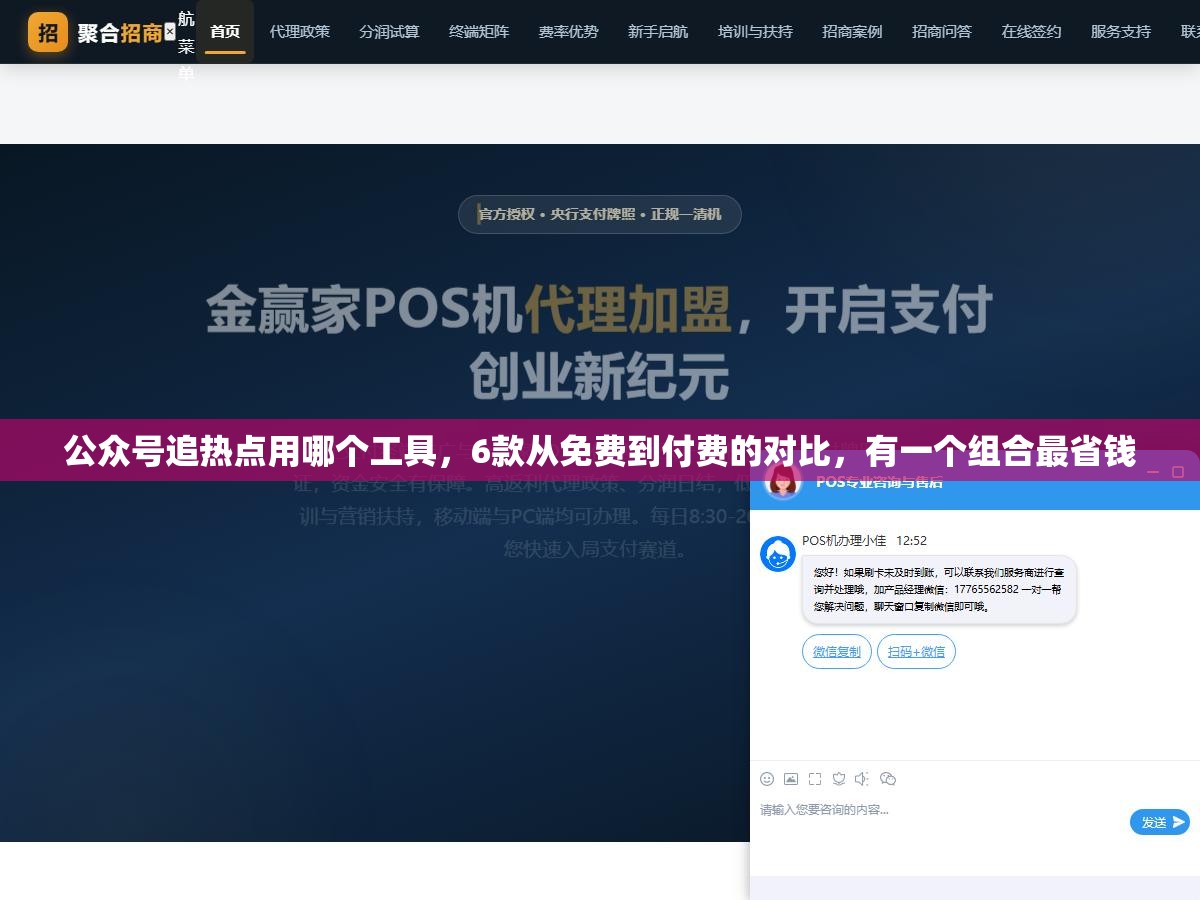Go to 分润试算 page
The width and height of the screenshot is (1200, 900).
389,32
